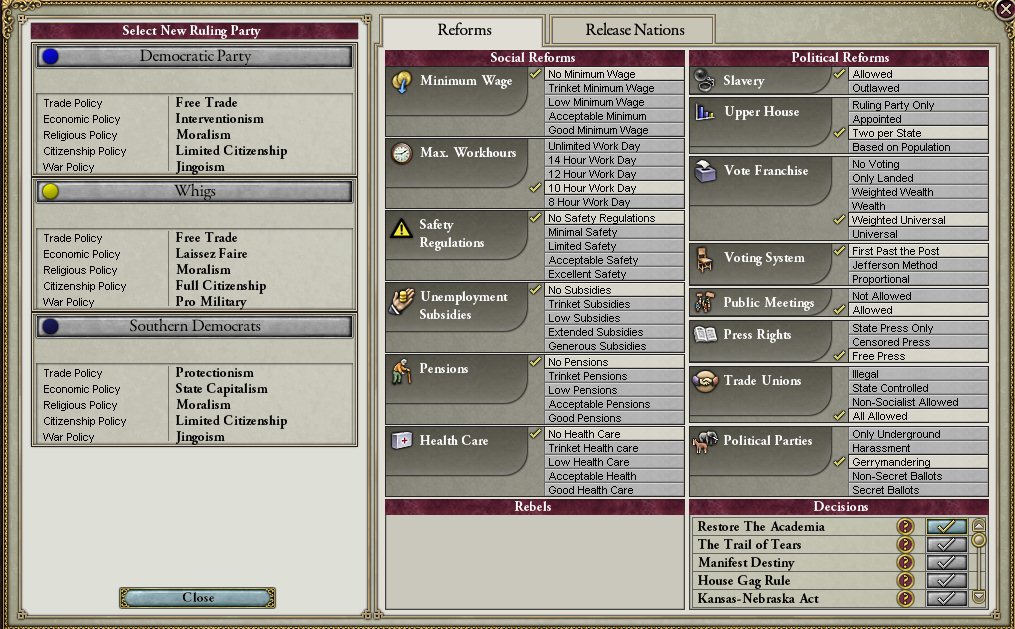The image size is (1015, 629).
Task: Click the Health Care first-aid kit icon
Action: (x=402, y=441)
